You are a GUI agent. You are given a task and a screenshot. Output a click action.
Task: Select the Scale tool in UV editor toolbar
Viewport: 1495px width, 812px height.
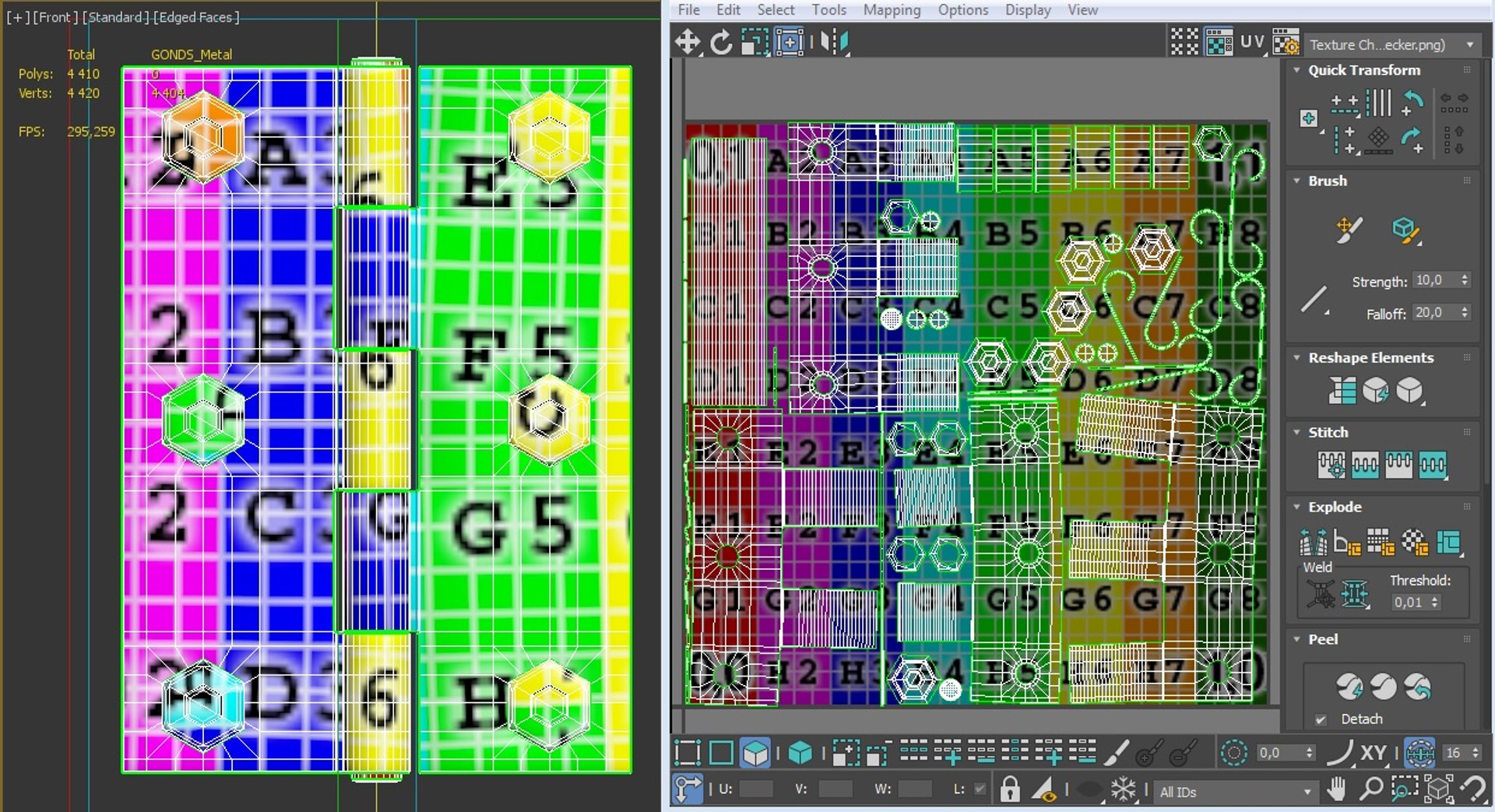[x=754, y=42]
